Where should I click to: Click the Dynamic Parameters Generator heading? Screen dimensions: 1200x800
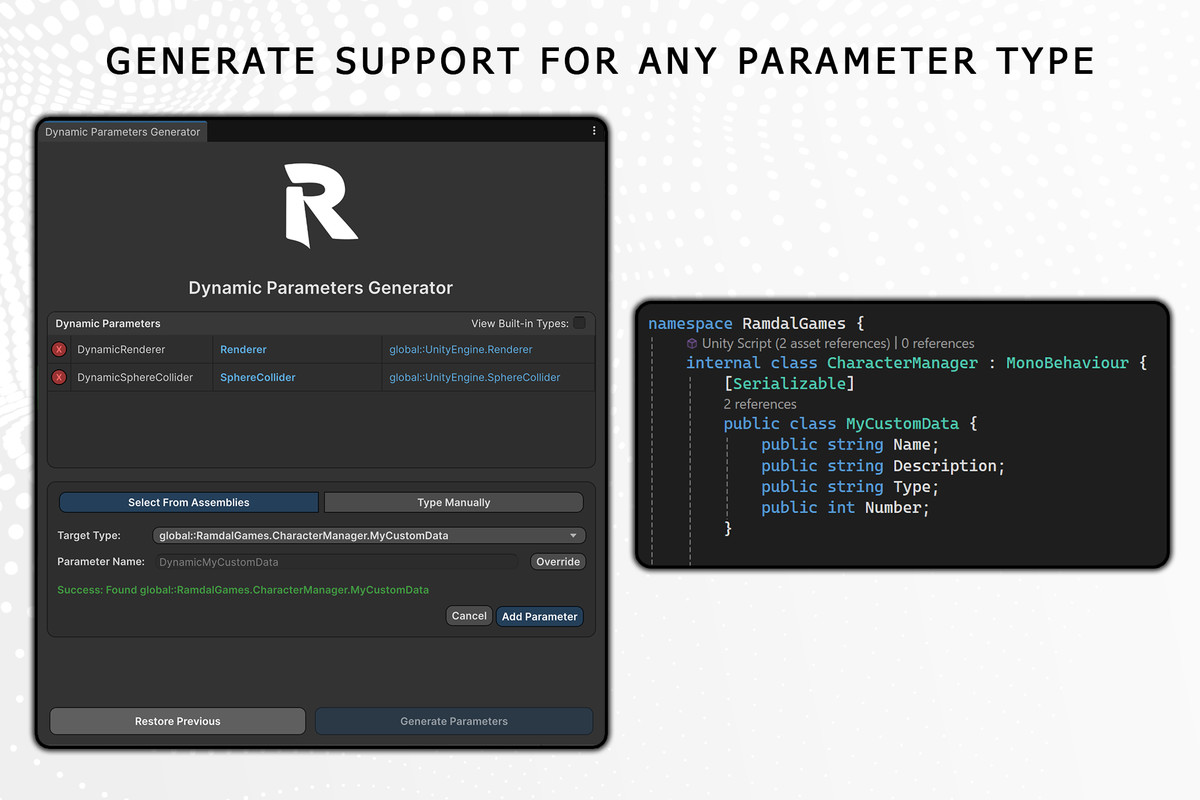point(321,288)
